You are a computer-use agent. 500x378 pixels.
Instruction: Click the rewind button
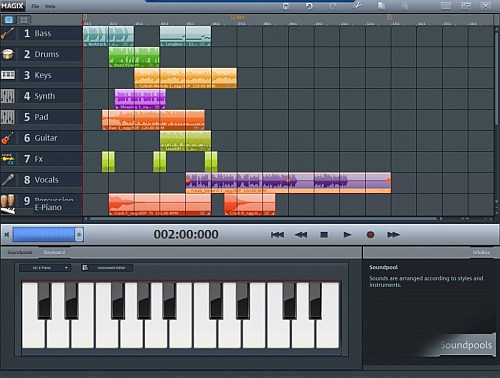[301, 235]
